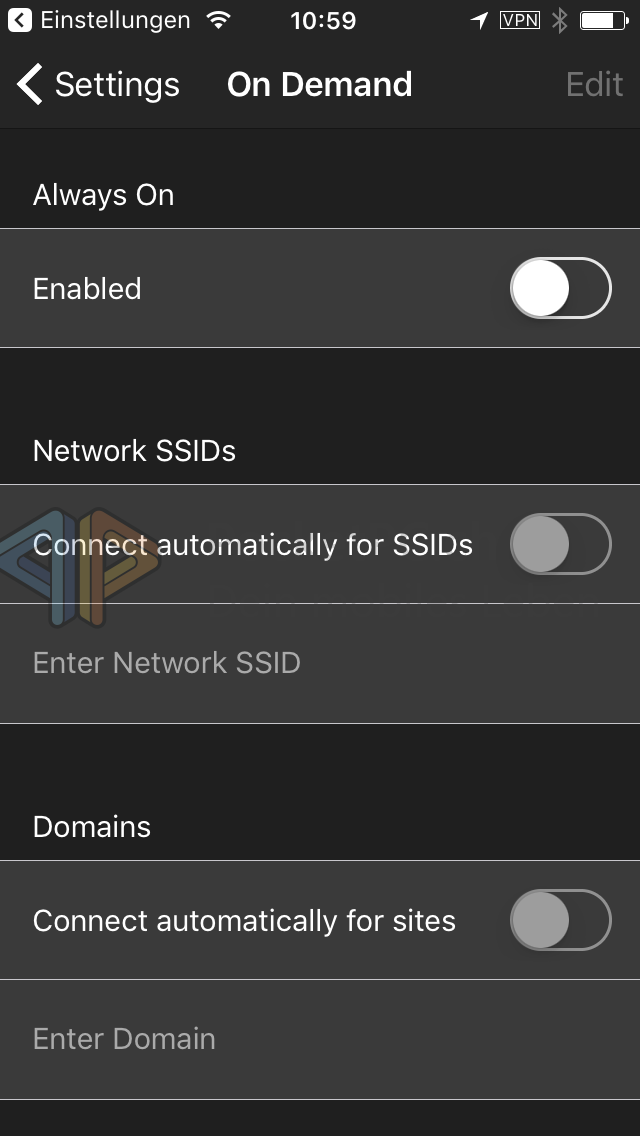Enable Connect automatically for SSIDs switch
The height and width of the screenshot is (1136, 640).
pyautogui.click(x=560, y=545)
